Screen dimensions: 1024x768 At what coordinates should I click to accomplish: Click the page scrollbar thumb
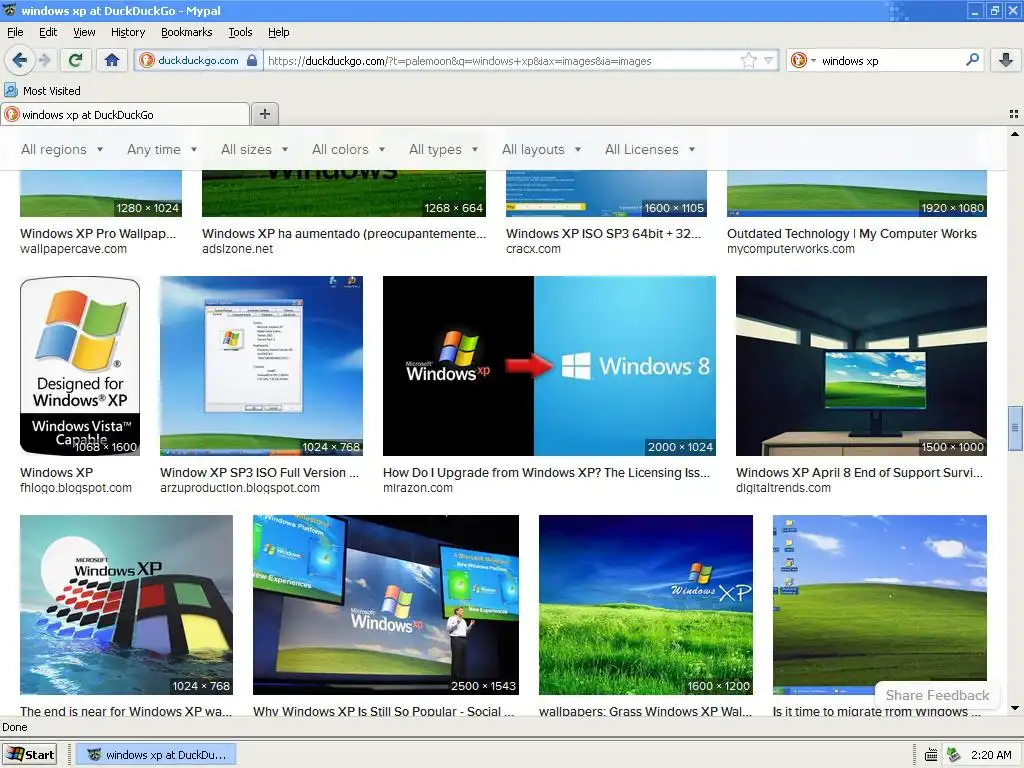pos(1014,428)
